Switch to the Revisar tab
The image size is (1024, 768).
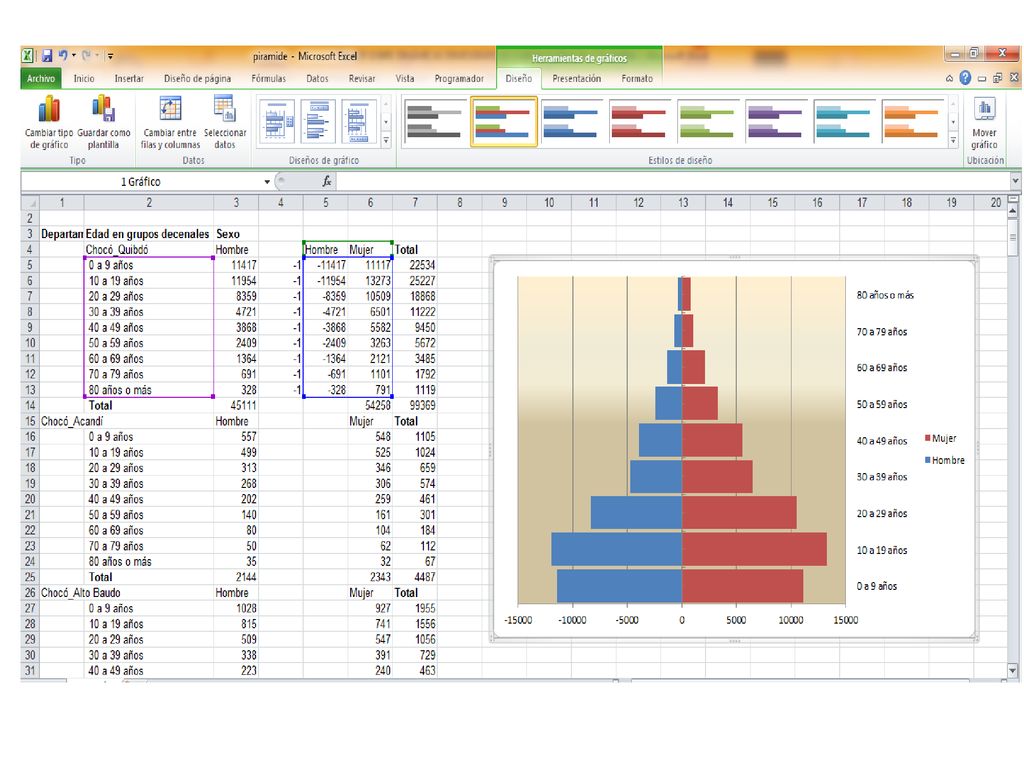point(362,78)
